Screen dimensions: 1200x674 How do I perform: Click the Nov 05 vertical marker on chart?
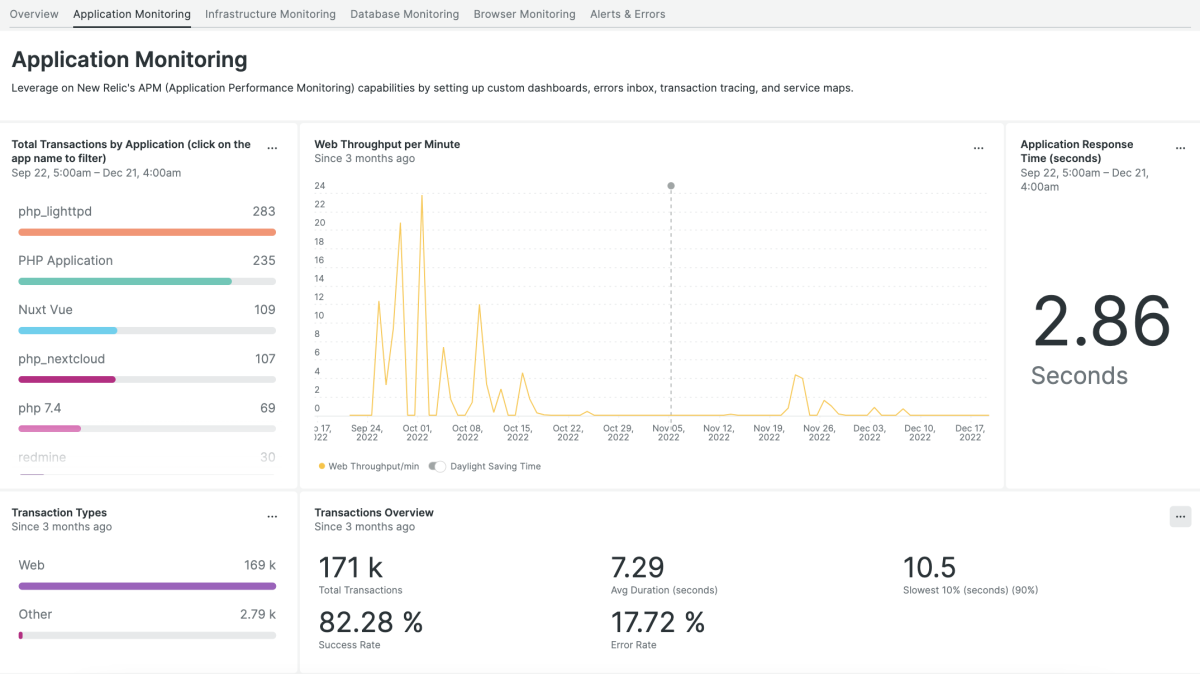(x=670, y=186)
